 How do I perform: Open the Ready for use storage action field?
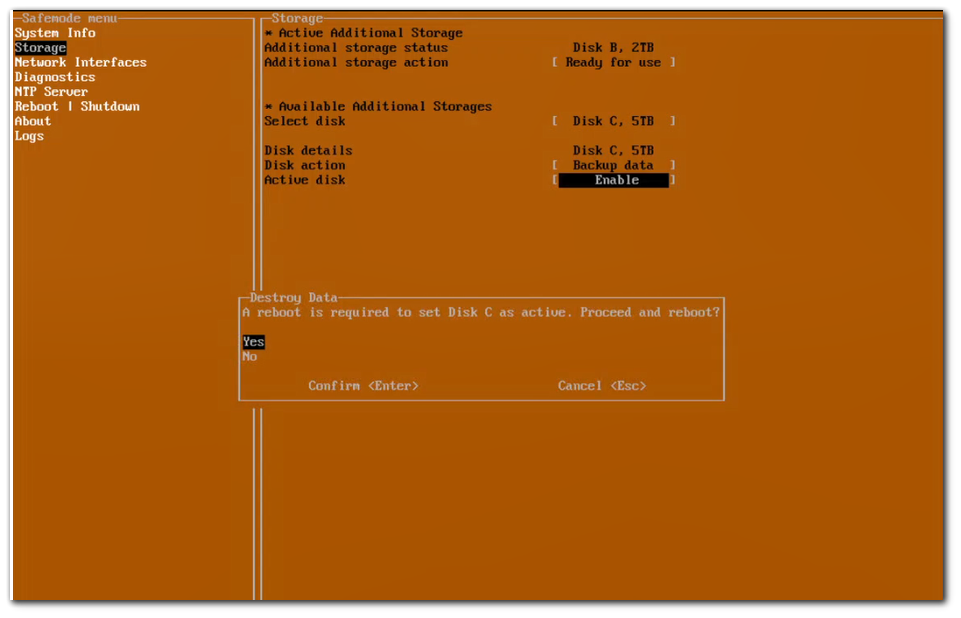613,62
